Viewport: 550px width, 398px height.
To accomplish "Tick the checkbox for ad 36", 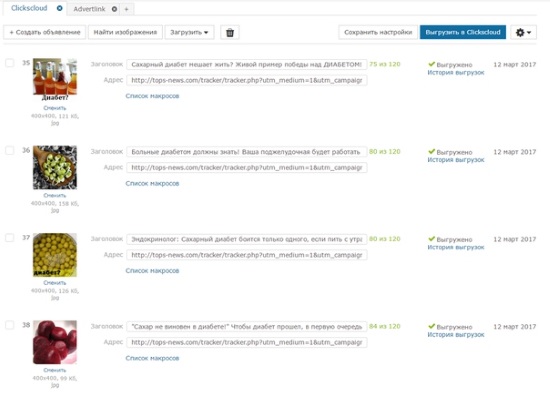I will click(9, 150).
